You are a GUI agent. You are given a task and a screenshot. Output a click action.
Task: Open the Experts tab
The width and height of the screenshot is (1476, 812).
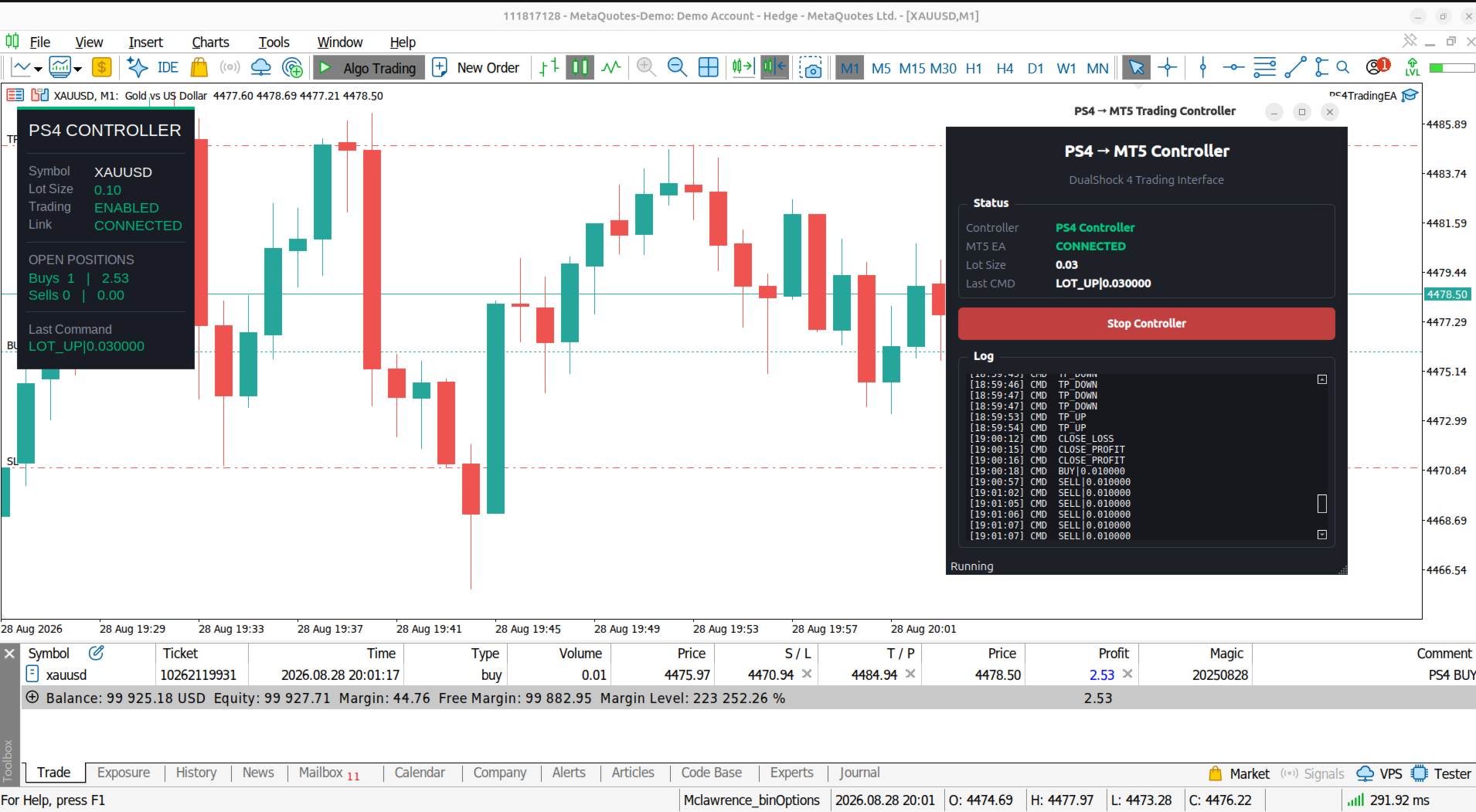coord(791,773)
